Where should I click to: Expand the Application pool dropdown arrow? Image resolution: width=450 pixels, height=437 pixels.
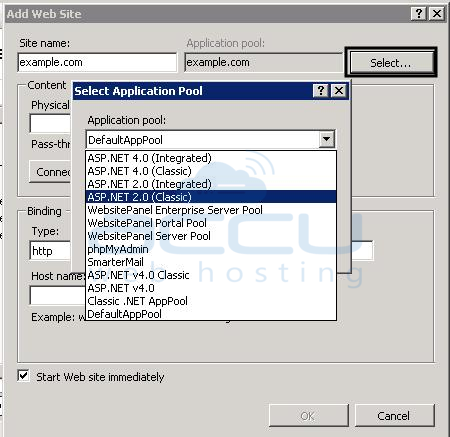327,139
